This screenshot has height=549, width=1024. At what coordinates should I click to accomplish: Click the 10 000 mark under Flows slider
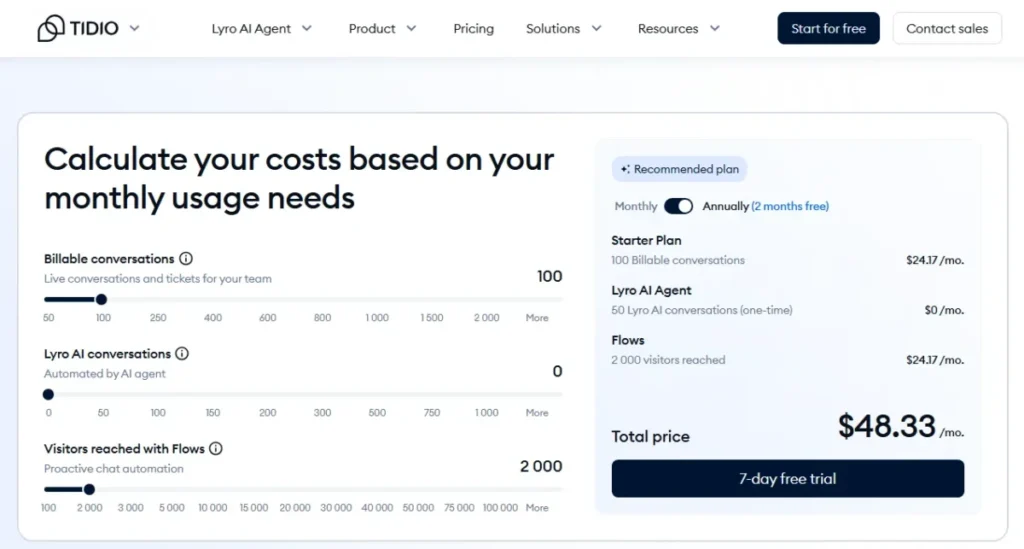click(213, 508)
